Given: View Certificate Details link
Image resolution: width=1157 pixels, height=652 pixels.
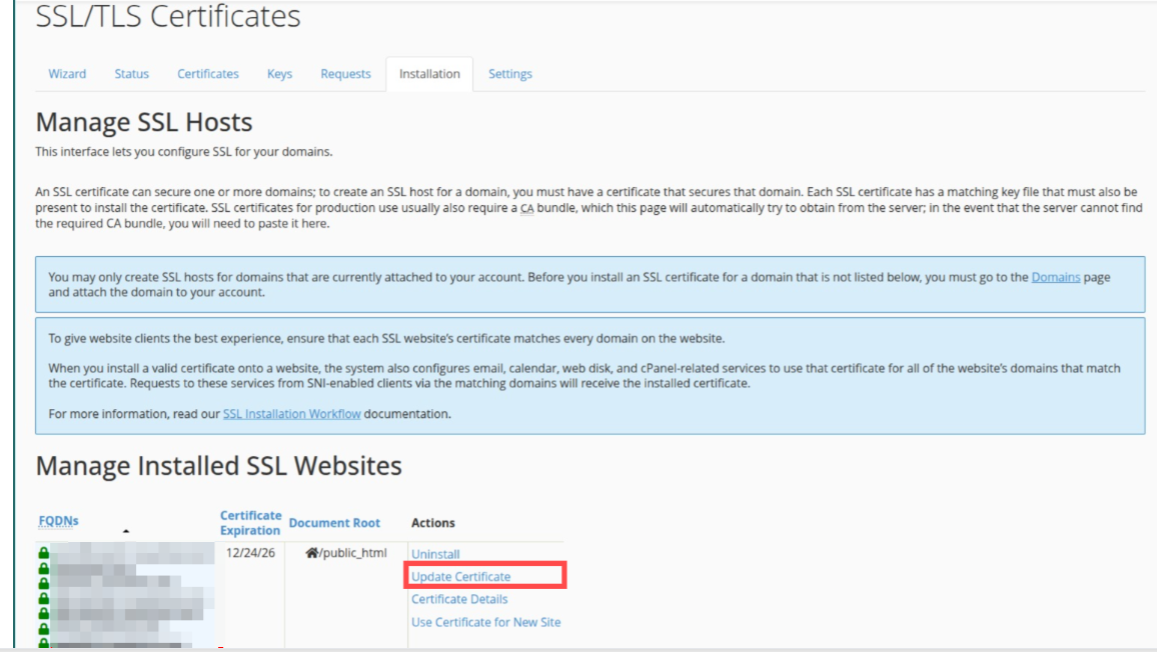Looking at the screenshot, I should [459, 599].
